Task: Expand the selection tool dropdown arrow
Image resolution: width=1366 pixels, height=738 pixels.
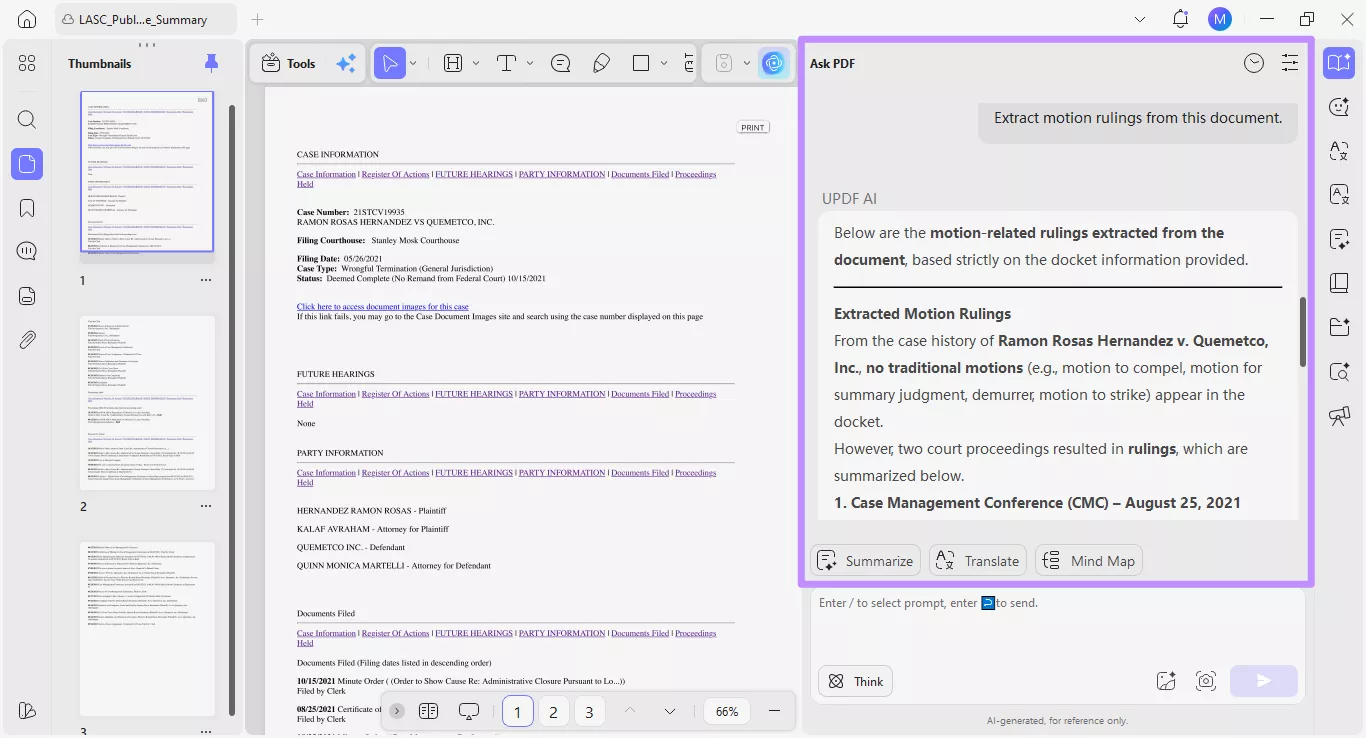Action: 413,63
